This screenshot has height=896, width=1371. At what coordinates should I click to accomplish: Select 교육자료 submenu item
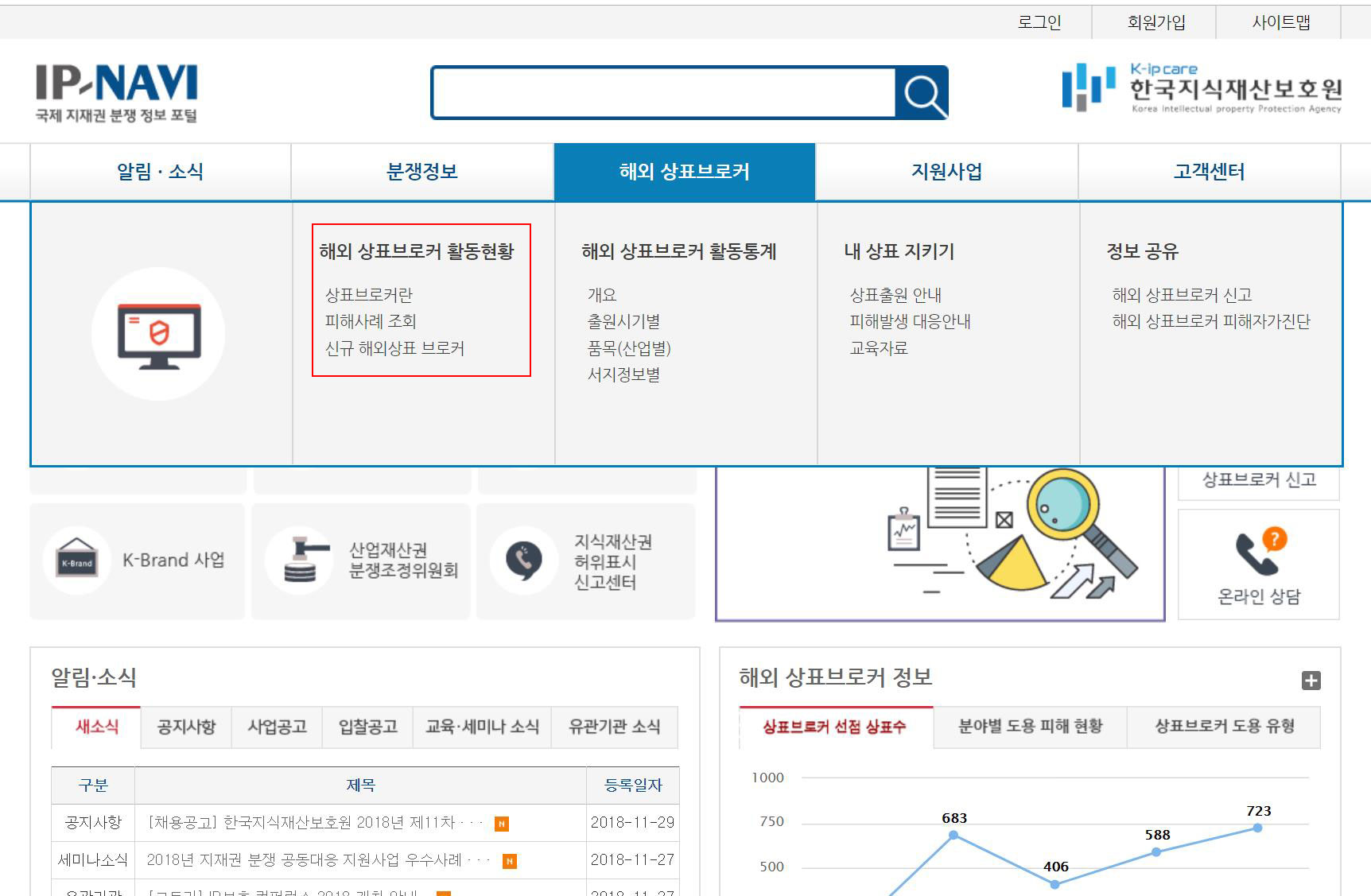point(879,348)
